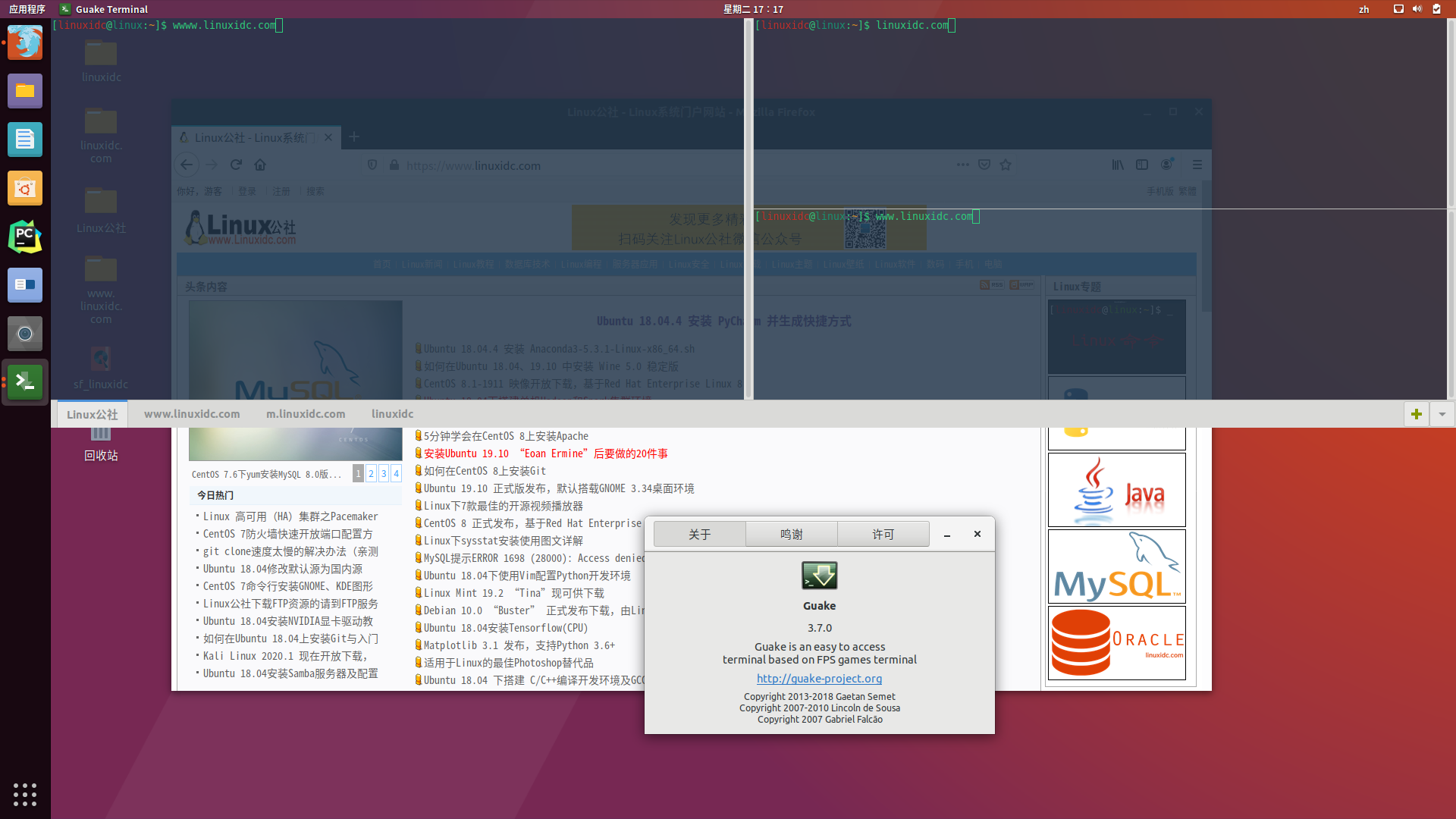Click the vertical terminal split scrollbar

click(x=748, y=209)
